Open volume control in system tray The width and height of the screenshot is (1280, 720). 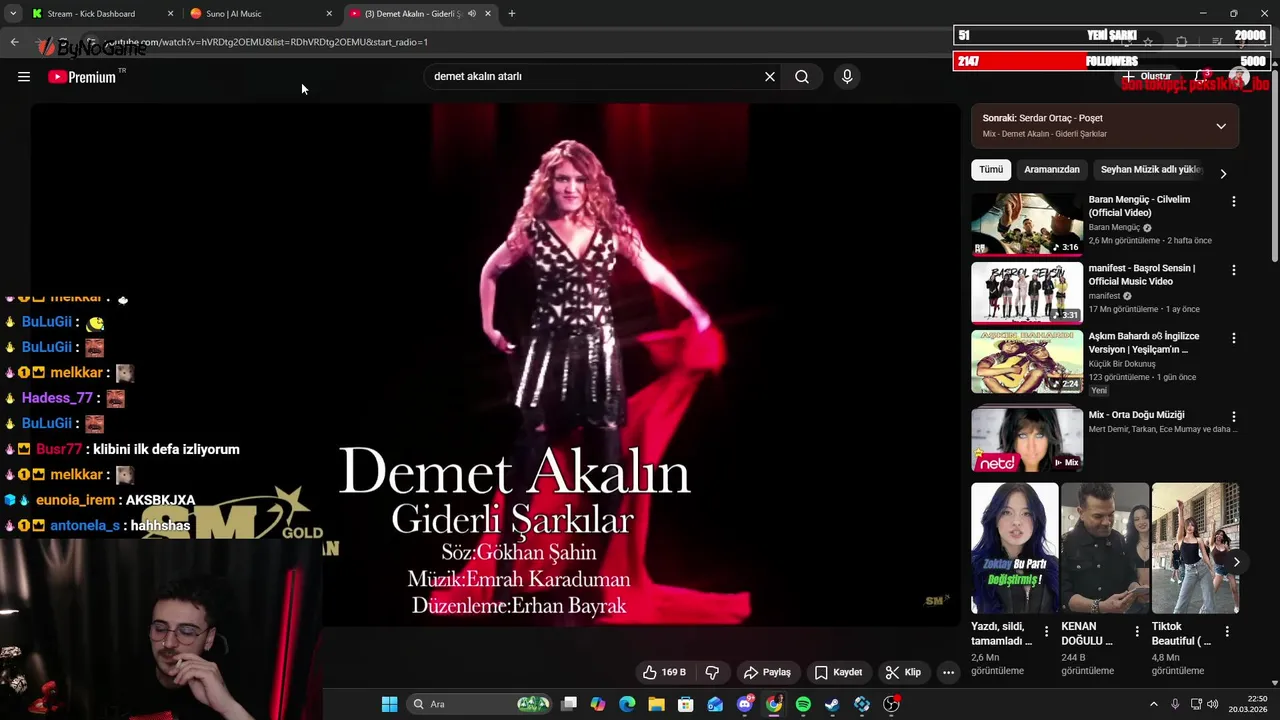click(x=1213, y=704)
